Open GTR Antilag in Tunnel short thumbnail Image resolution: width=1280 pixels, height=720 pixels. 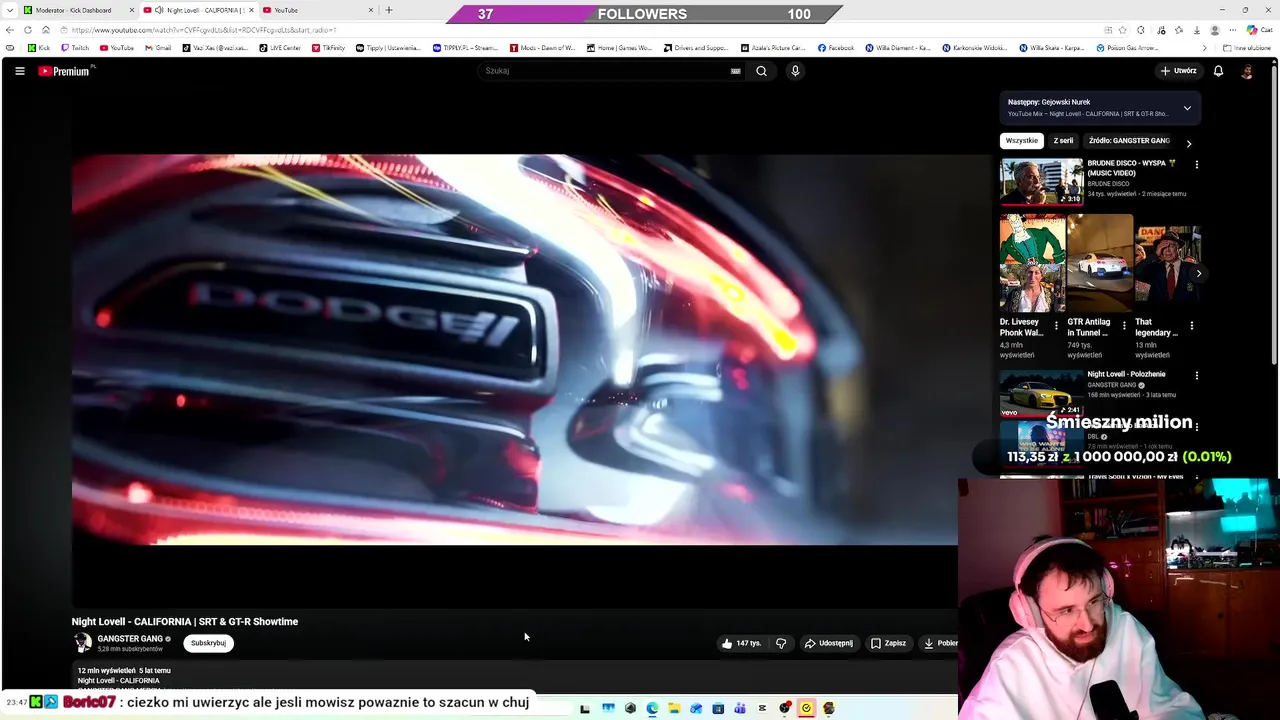coord(1100,263)
